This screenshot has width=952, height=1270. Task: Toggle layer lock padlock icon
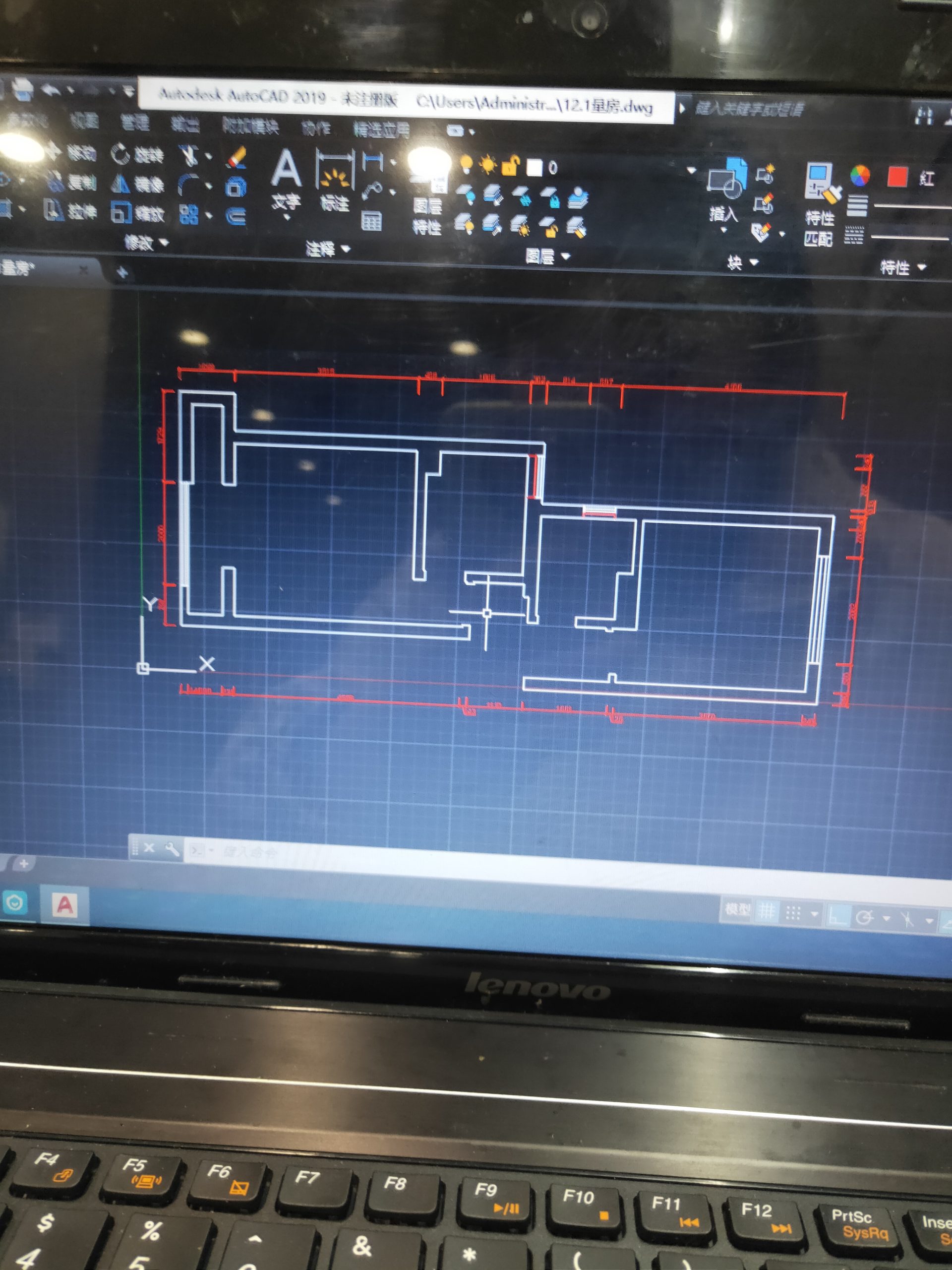(510, 165)
